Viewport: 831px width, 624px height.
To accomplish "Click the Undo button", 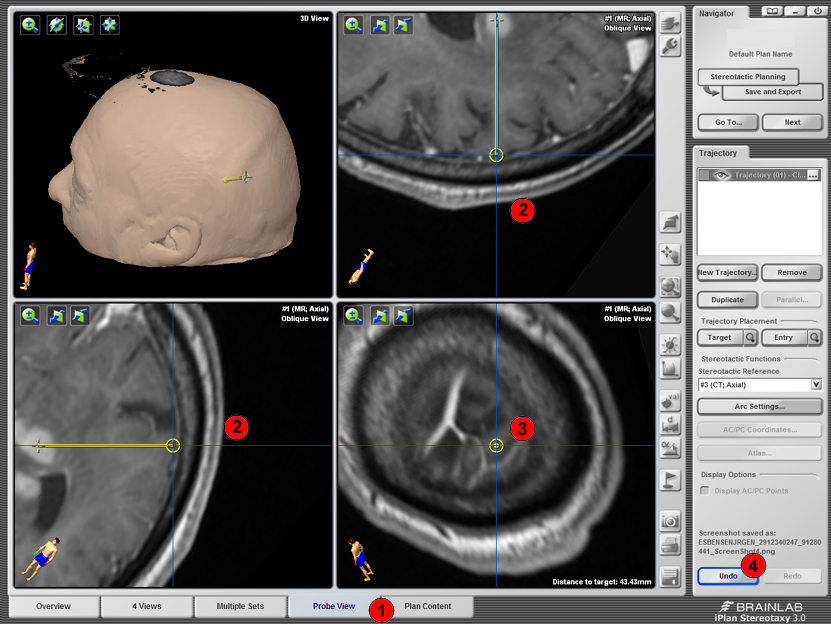I will click(727, 576).
